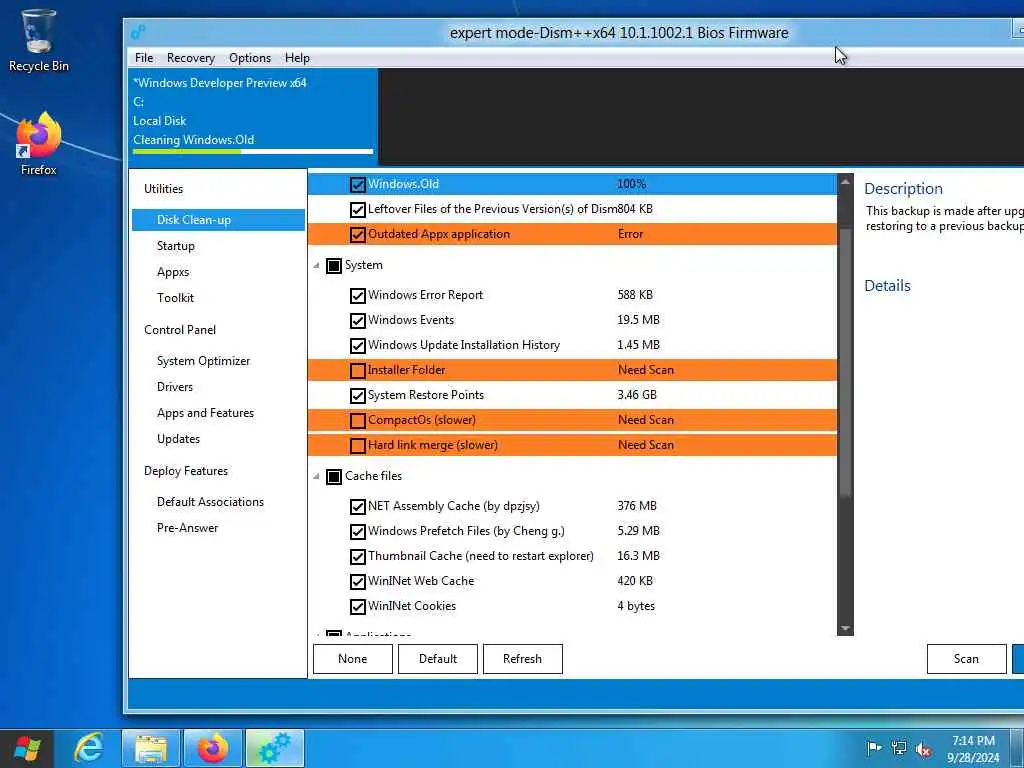Click the Default button
The image size is (1024, 768).
pos(438,659)
